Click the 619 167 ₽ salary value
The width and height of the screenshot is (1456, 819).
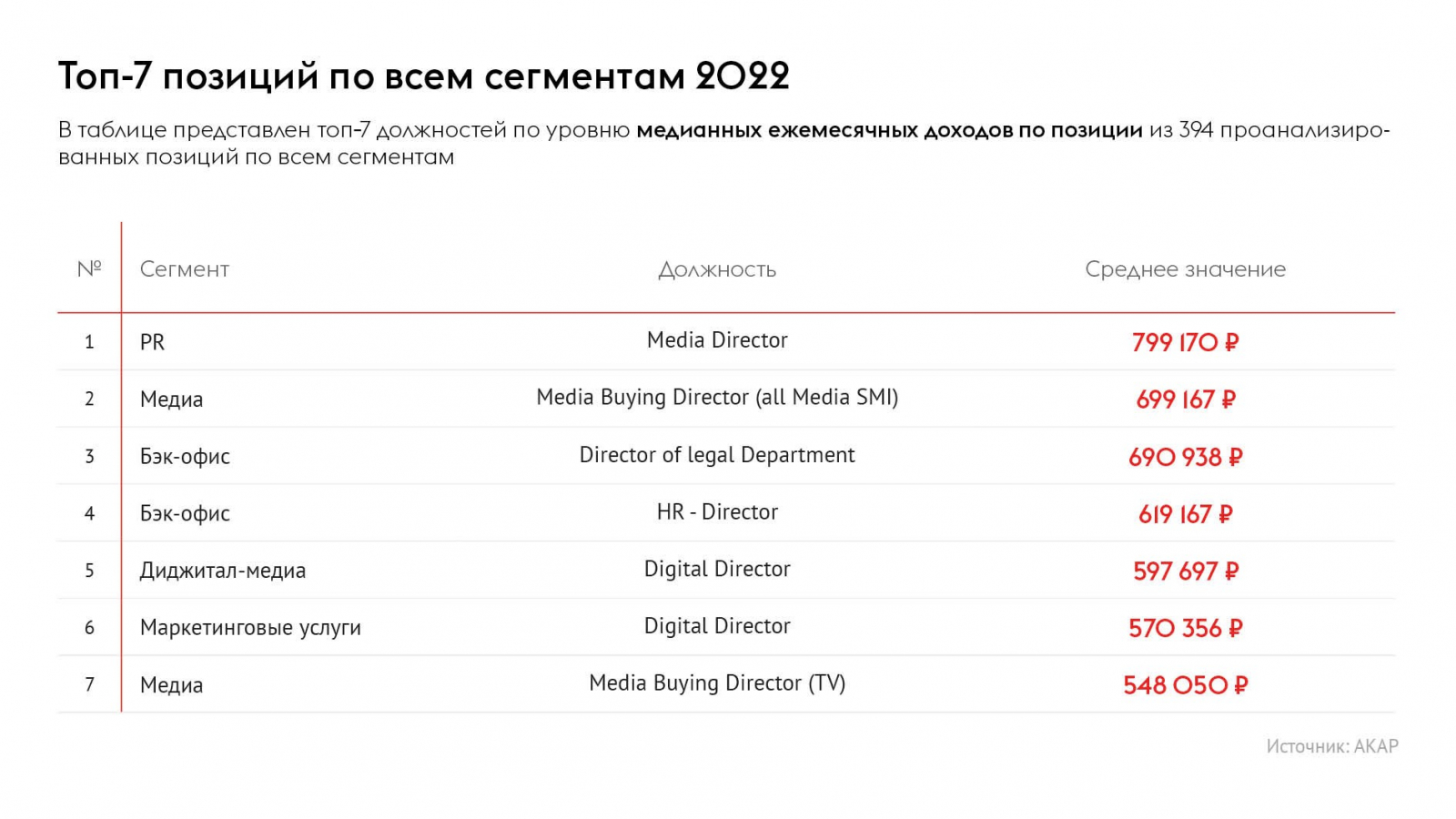[1185, 514]
